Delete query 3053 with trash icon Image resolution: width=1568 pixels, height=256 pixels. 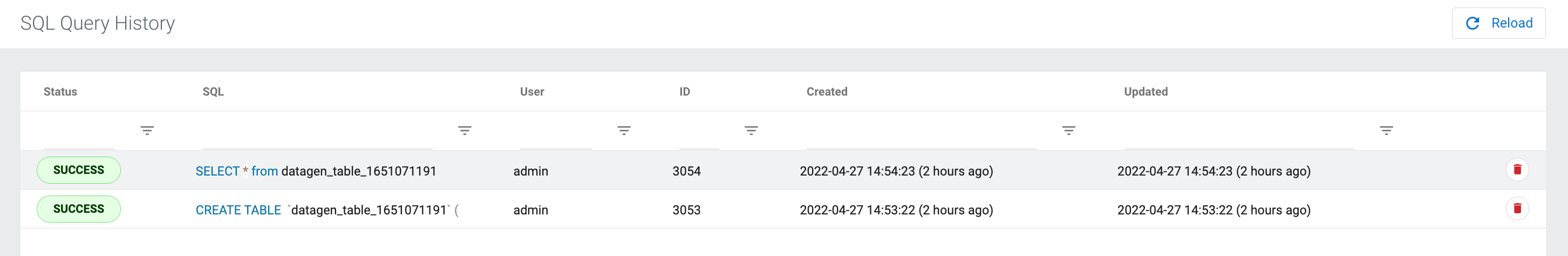point(1517,208)
